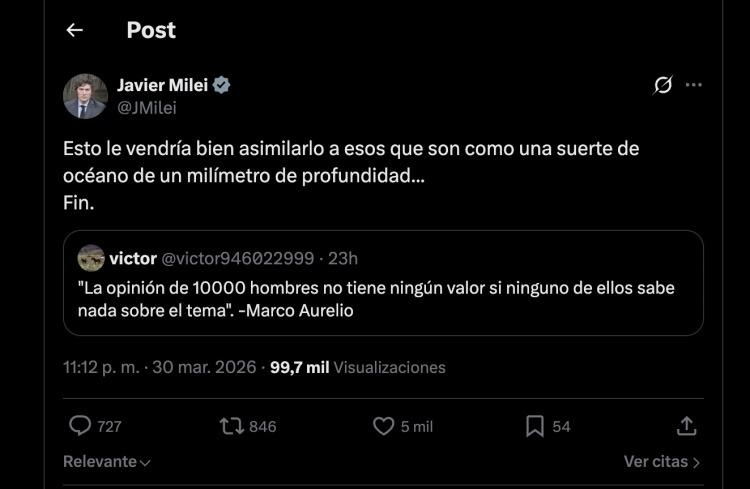
Task: Click the 11:12 p. m. post timestamp
Action: (x=102, y=367)
